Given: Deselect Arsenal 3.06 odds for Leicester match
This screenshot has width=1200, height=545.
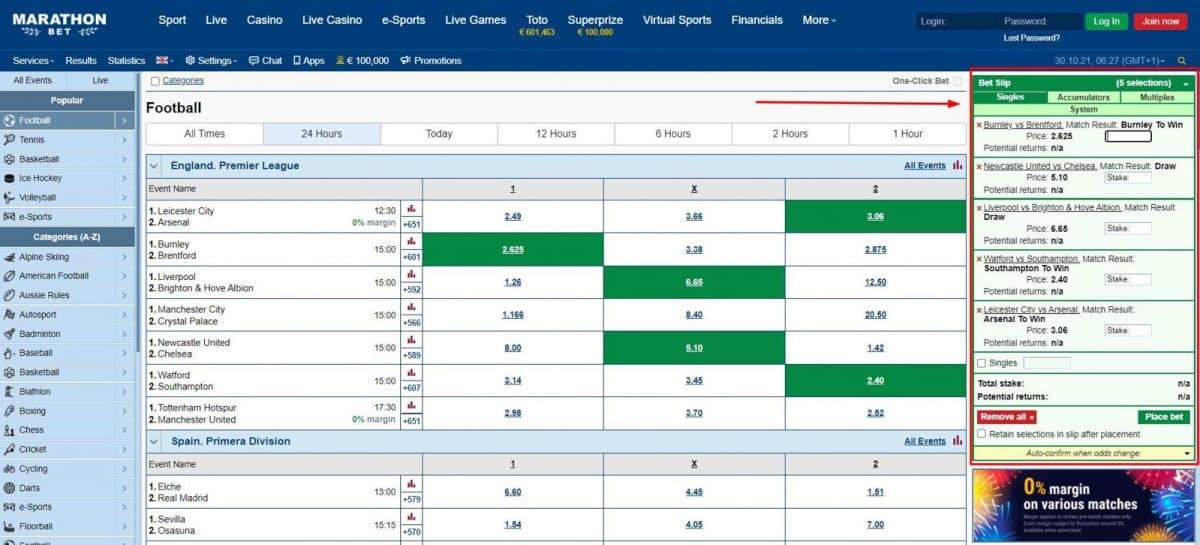Looking at the screenshot, I should coord(875,216).
